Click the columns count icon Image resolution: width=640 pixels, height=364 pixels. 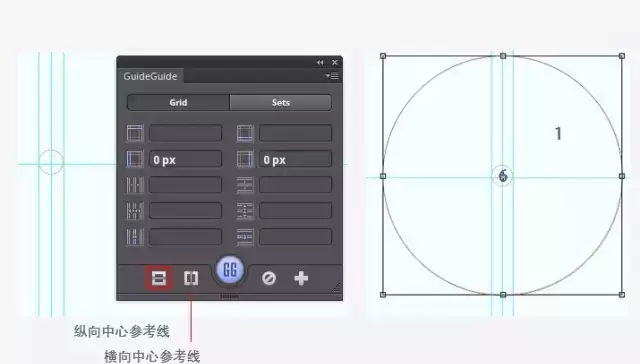pyautogui.click(x=135, y=185)
